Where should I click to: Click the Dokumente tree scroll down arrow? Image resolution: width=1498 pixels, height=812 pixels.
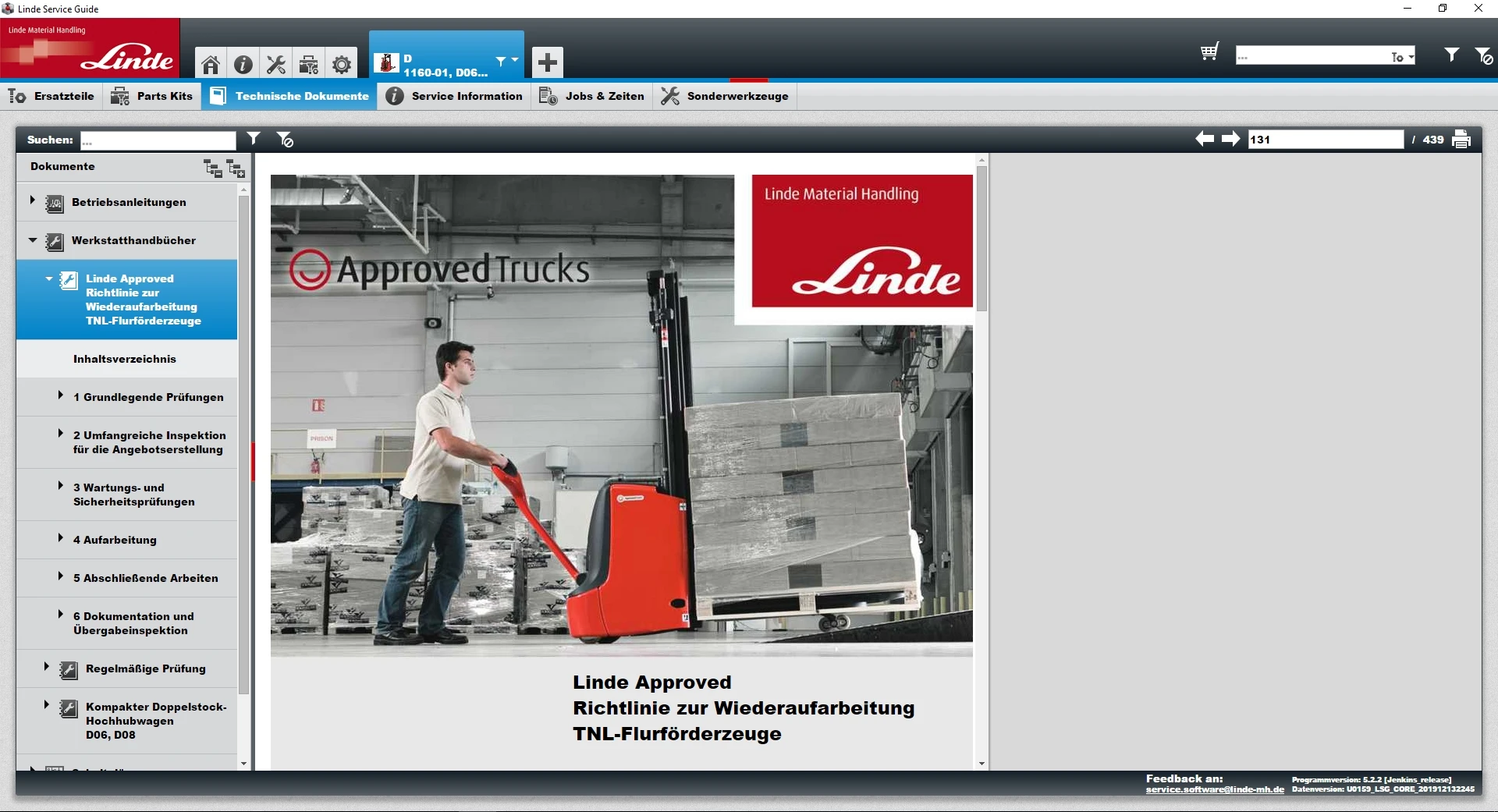click(x=243, y=764)
